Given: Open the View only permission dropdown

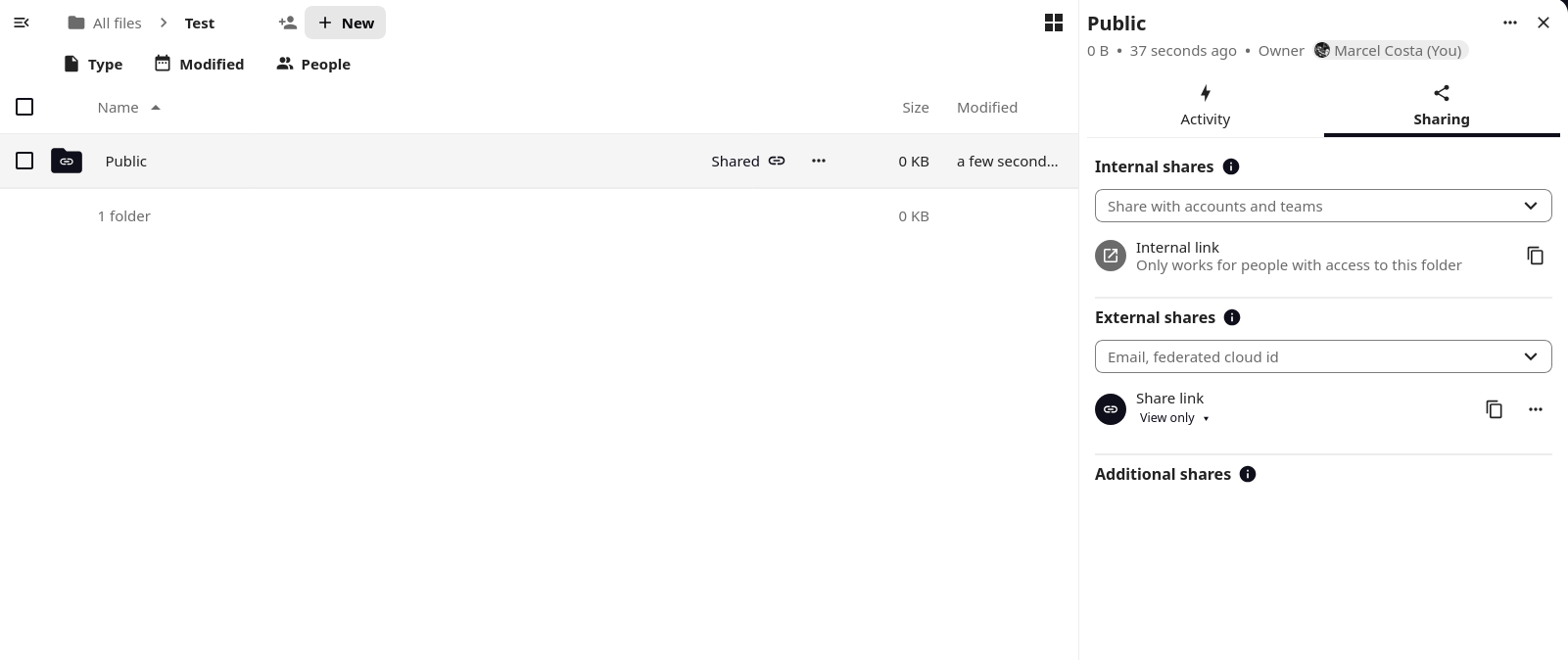Looking at the screenshot, I should click(1173, 418).
